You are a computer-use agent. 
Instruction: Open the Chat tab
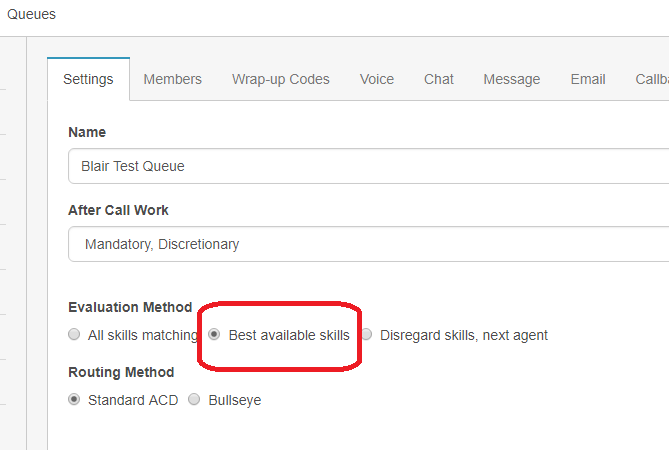pyautogui.click(x=439, y=79)
